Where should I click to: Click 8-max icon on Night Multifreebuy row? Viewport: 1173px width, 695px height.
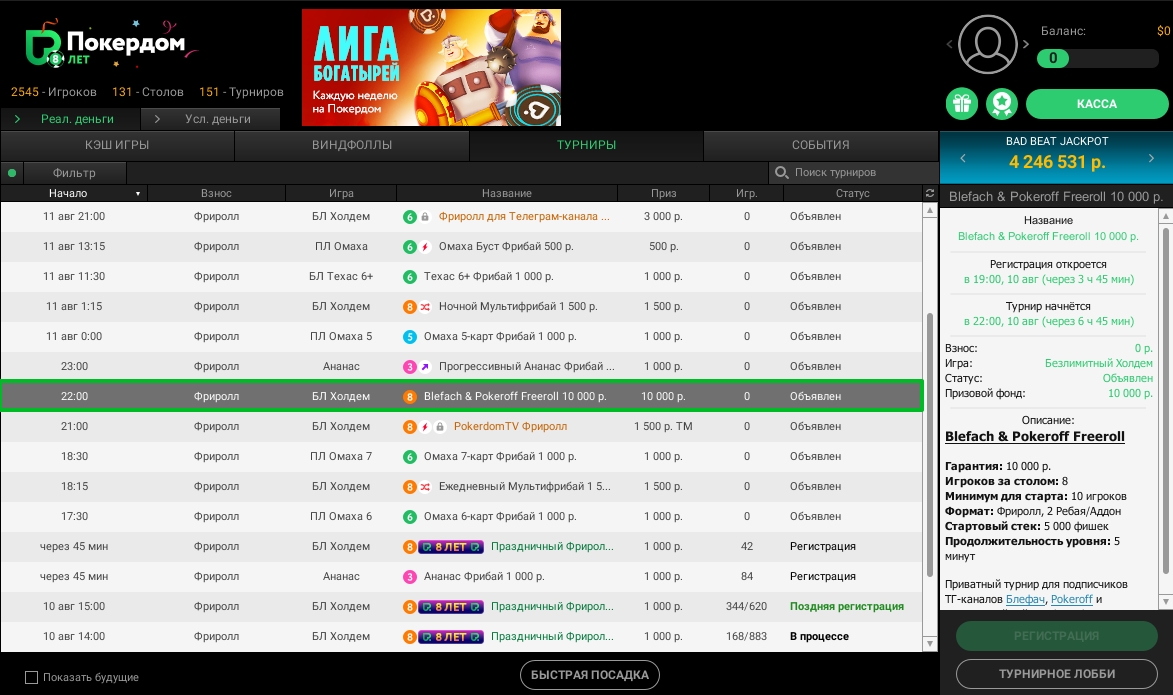[x=410, y=307]
